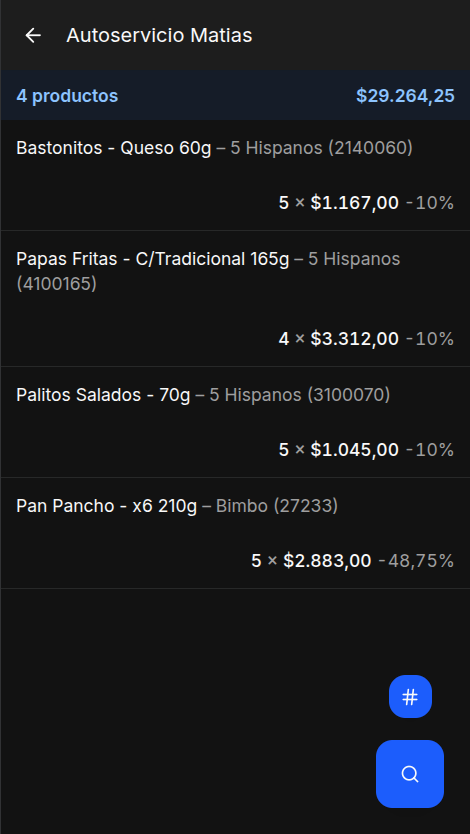Select the Pan Pancho - x6 210g entry
This screenshot has width=470, height=834.
click(x=235, y=533)
